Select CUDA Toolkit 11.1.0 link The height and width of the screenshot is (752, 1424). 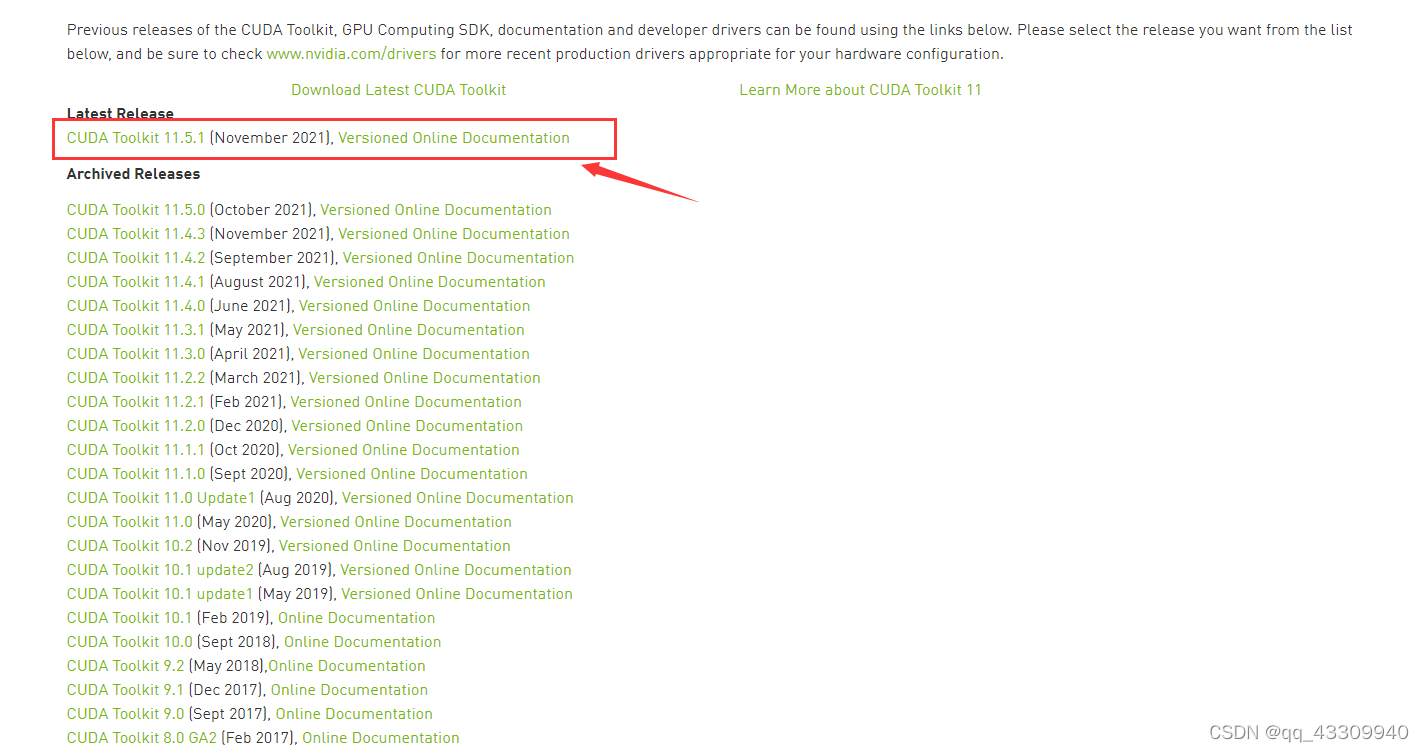[135, 474]
